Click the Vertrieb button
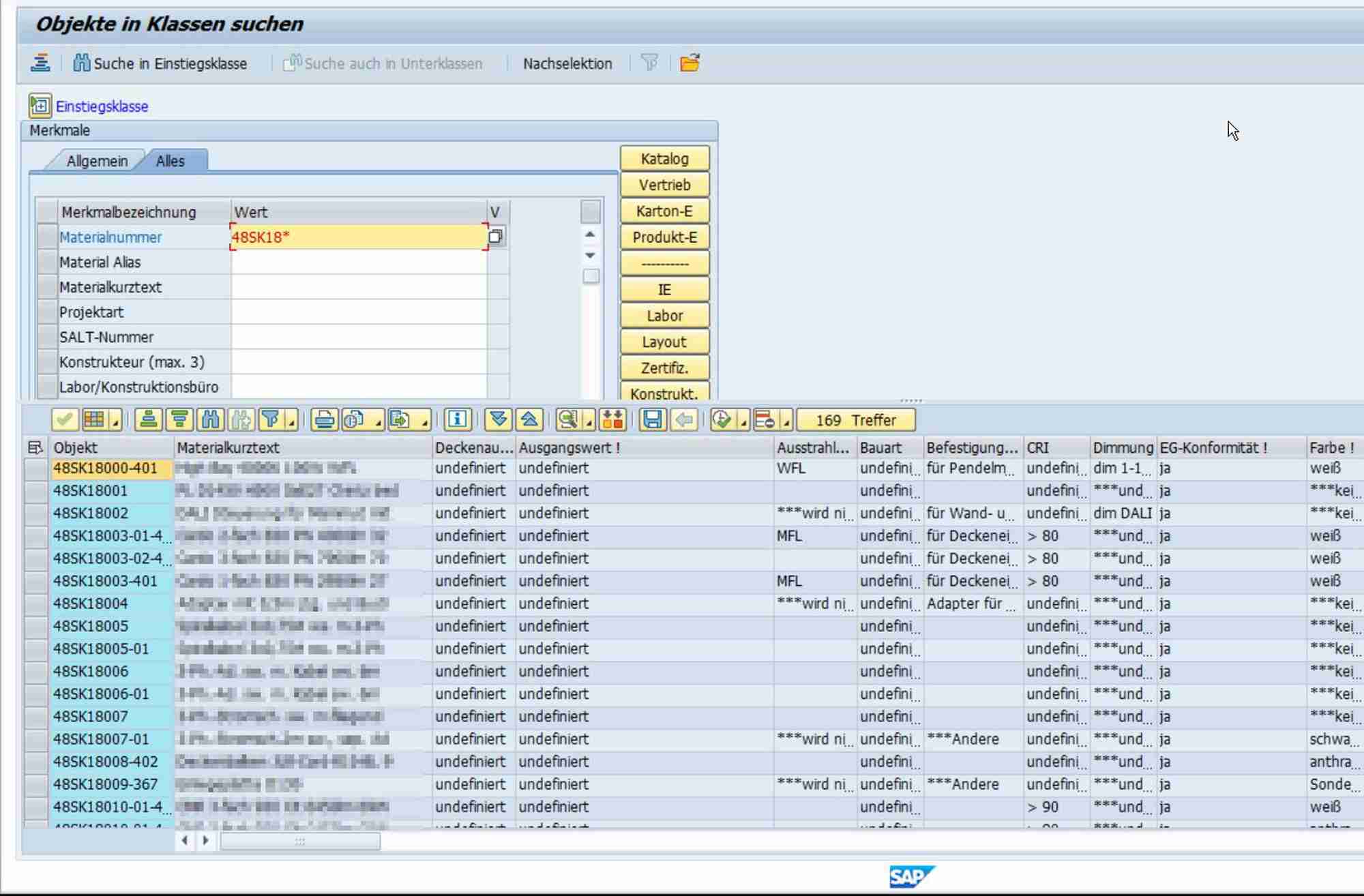1364x896 pixels. (x=664, y=185)
